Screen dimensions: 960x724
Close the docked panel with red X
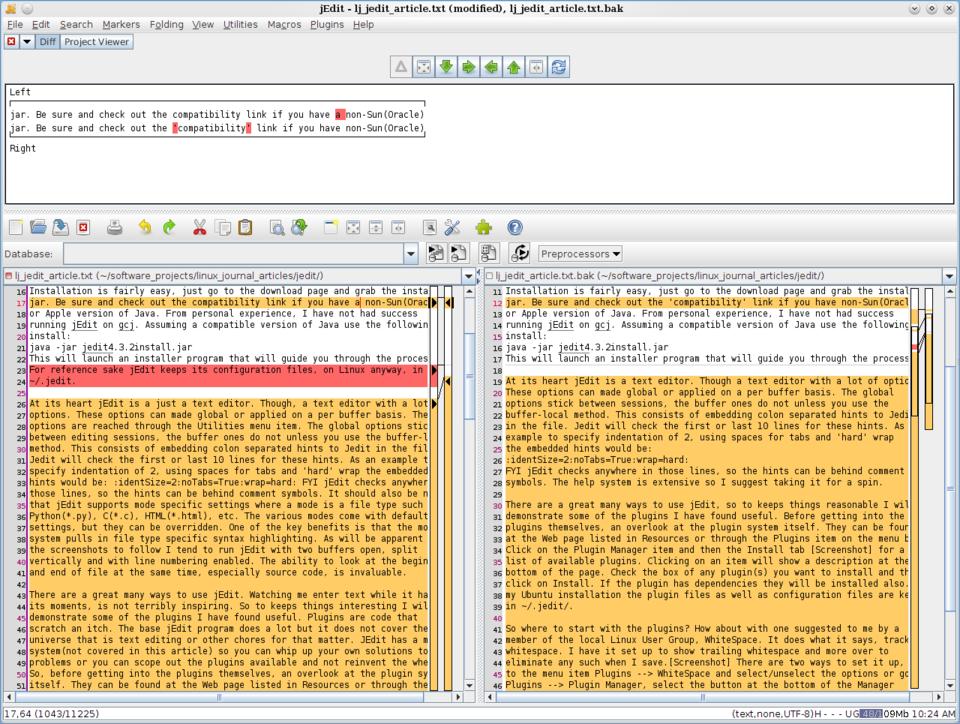11,42
